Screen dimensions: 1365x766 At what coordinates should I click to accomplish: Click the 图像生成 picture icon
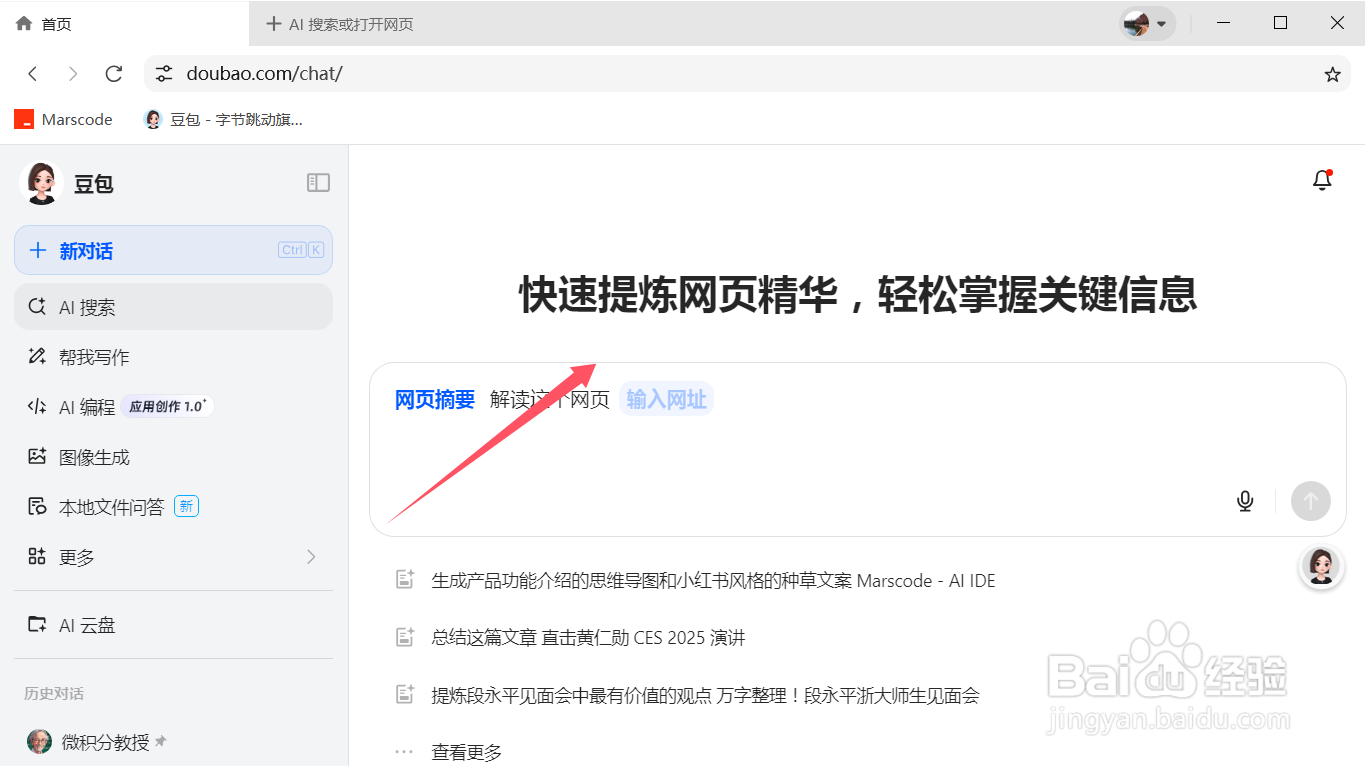[37, 457]
